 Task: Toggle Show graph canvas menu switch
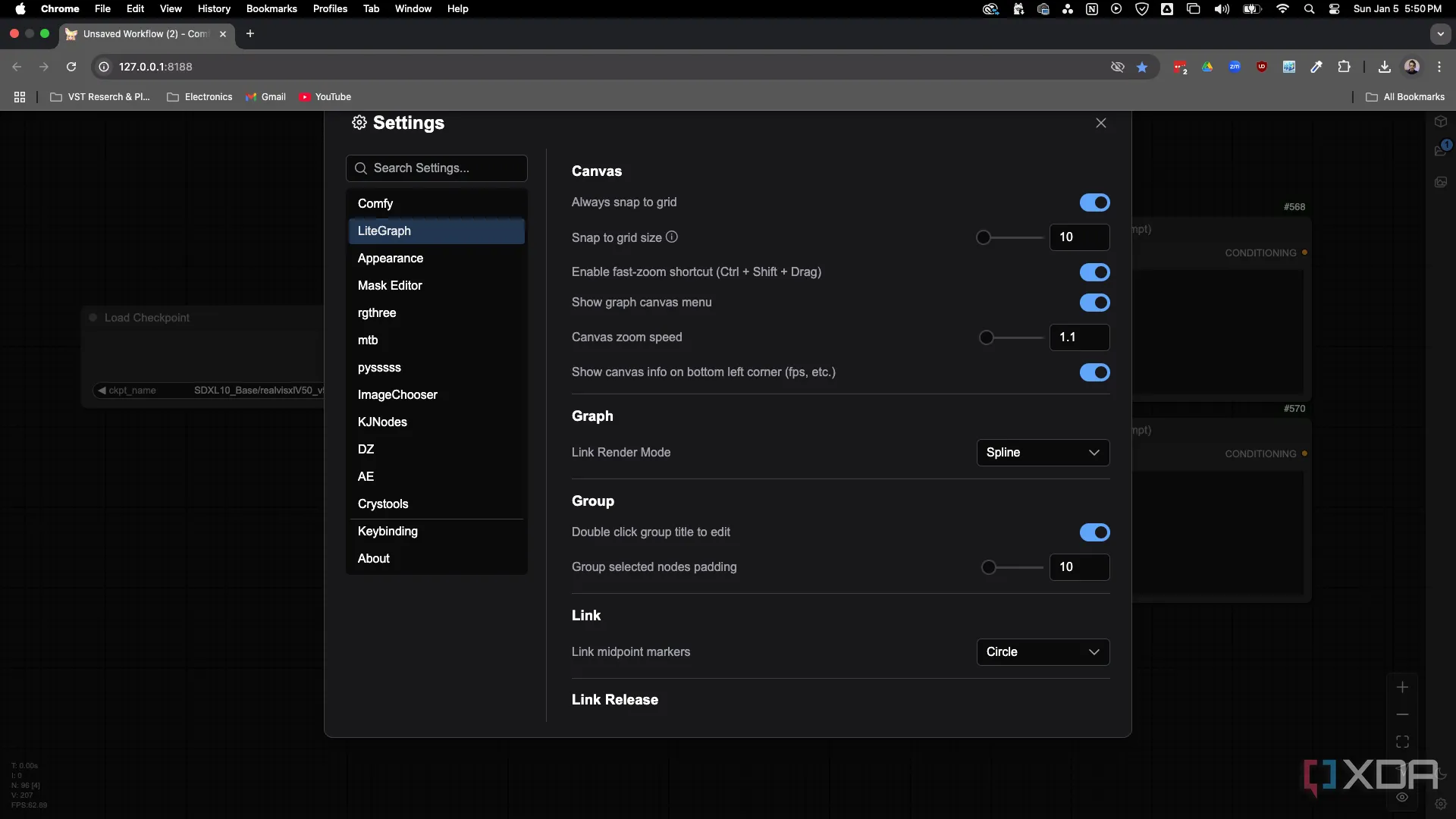(x=1094, y=303)
